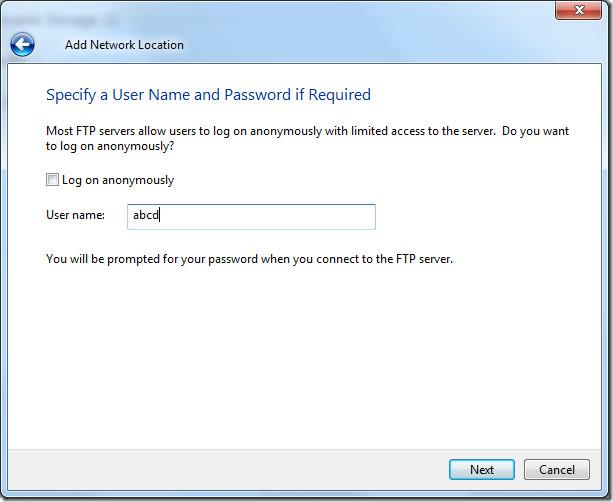Click the blurred background window title text
Viewport: 613px width, 502px height.
[60, 19]
